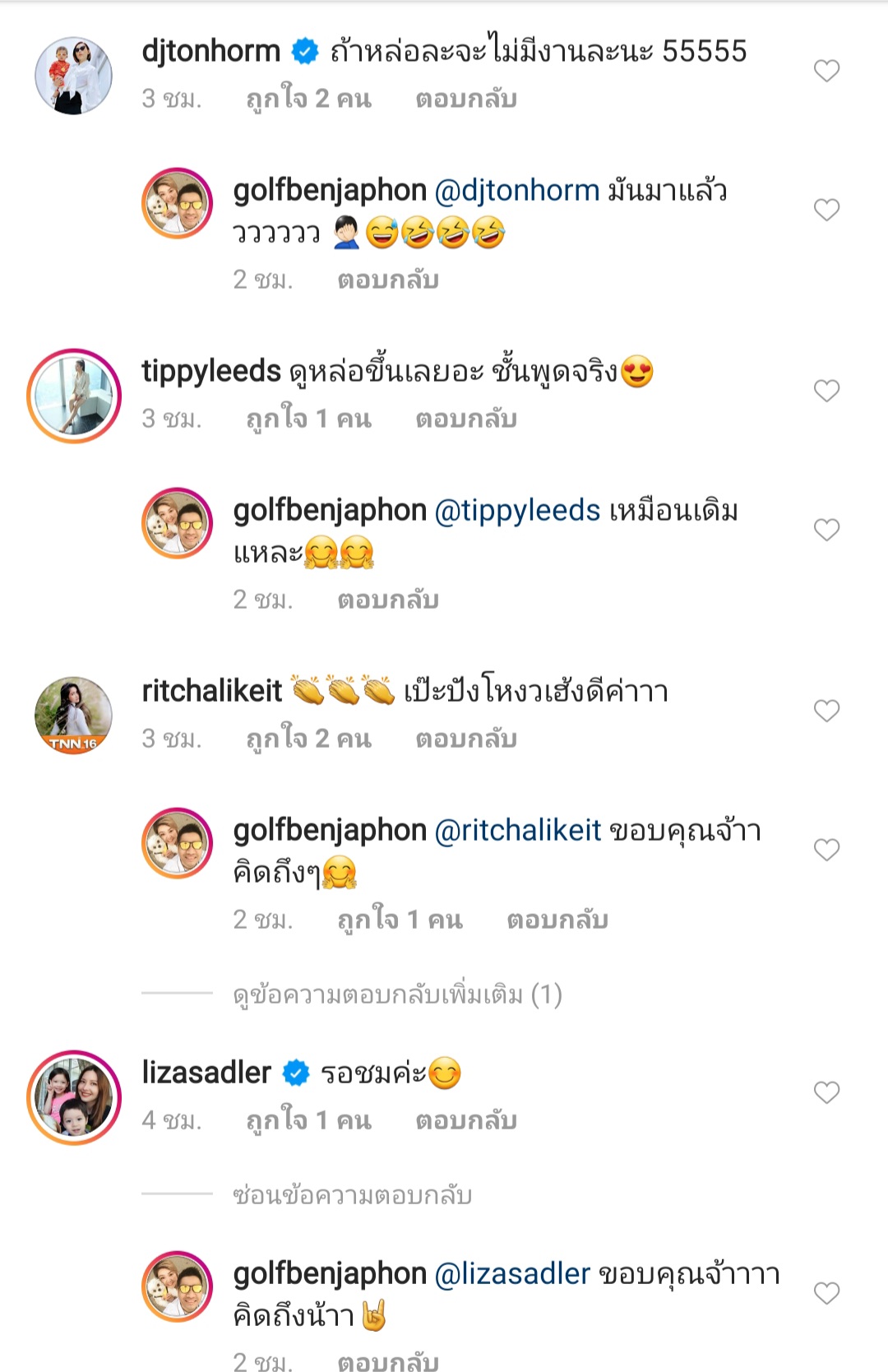Open the @djtonhorm mention link
The image size is (888, 1372).
pos(516,191)
